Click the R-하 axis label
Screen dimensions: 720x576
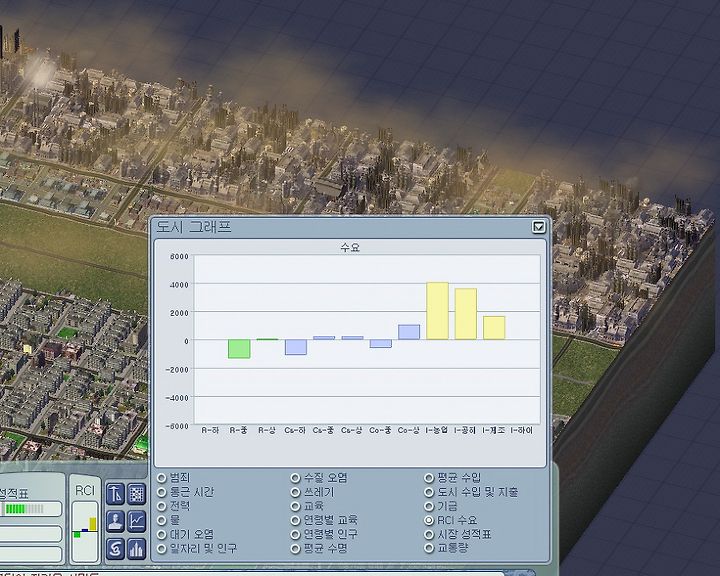pyautogui.click(x=210, y=430)
